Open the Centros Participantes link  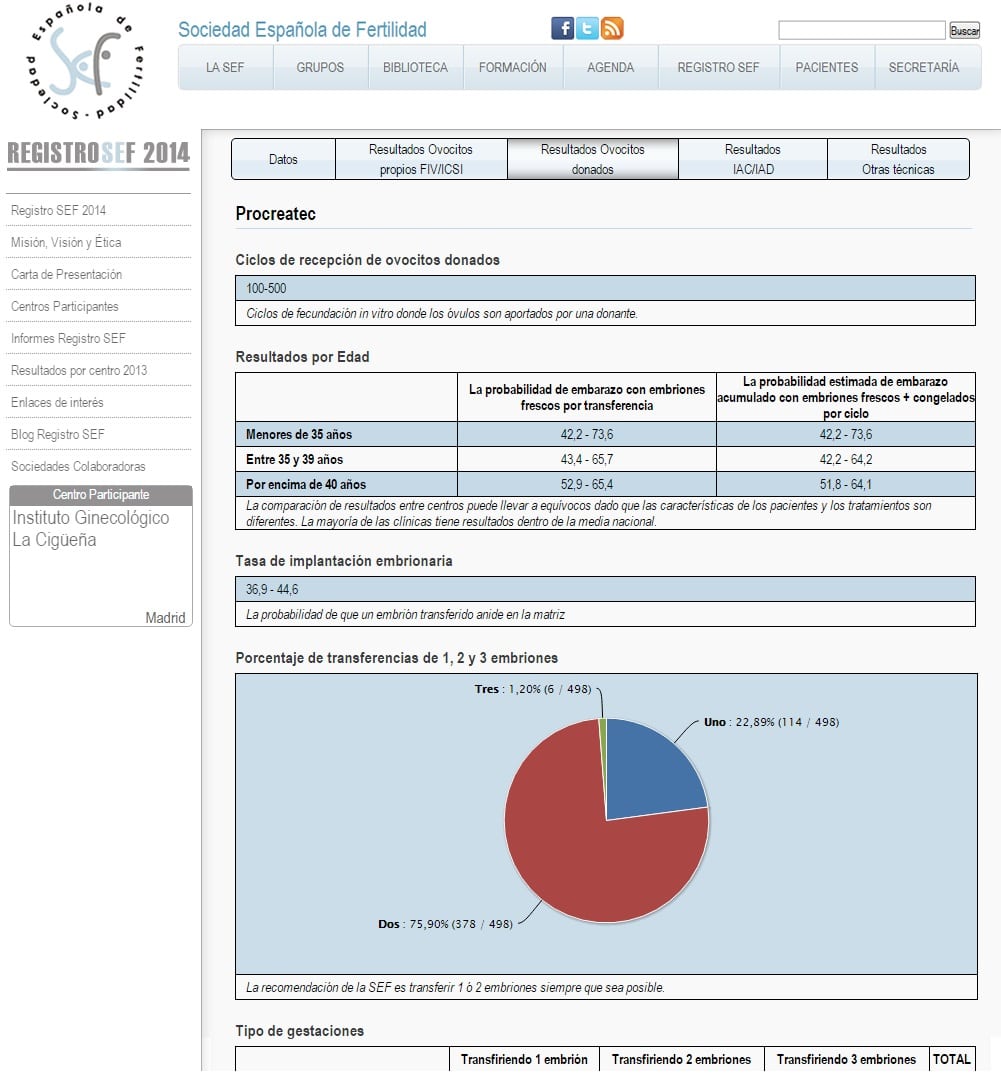click(65, 306)
